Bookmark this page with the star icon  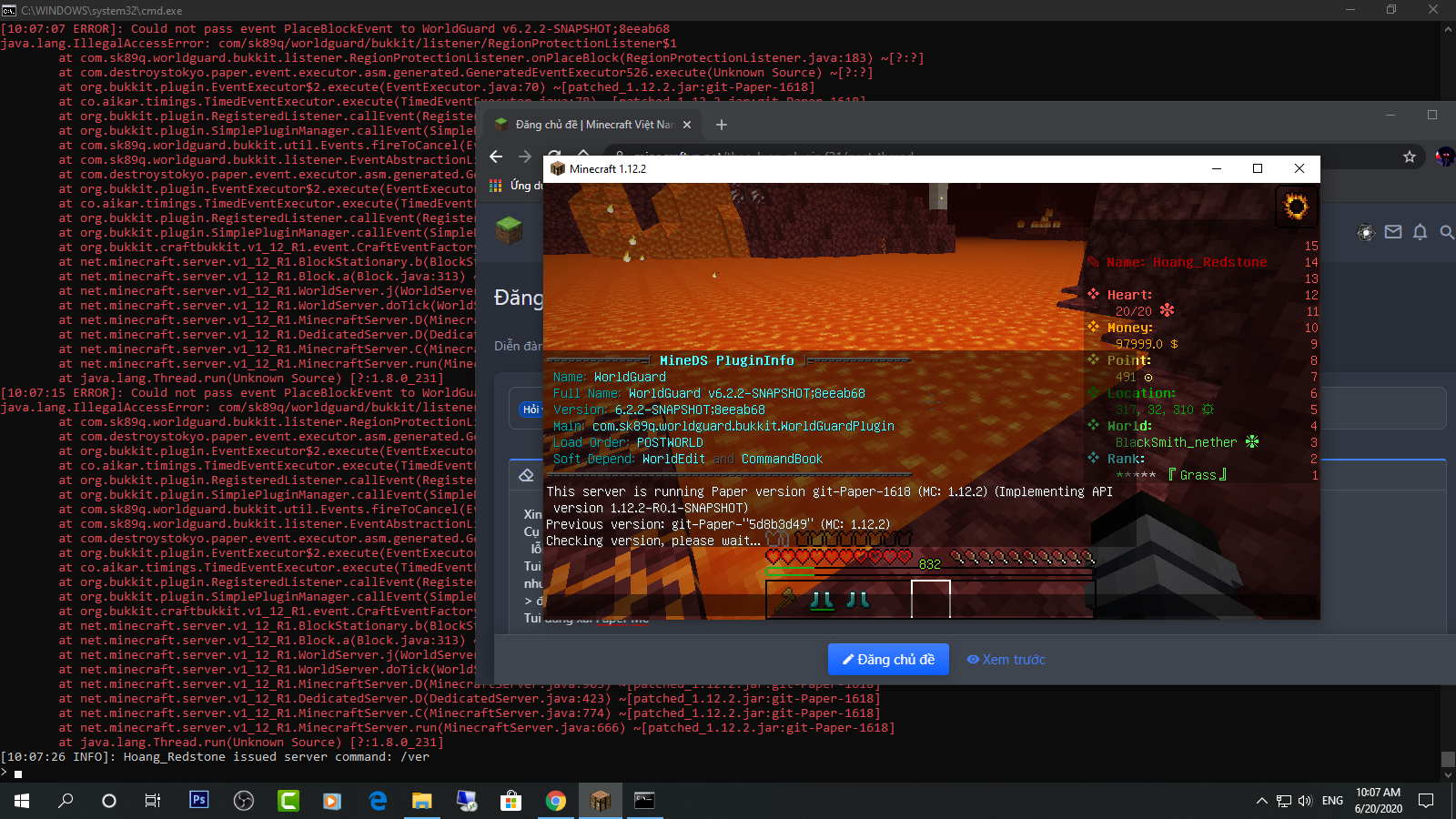click(x=1410, y=157)
